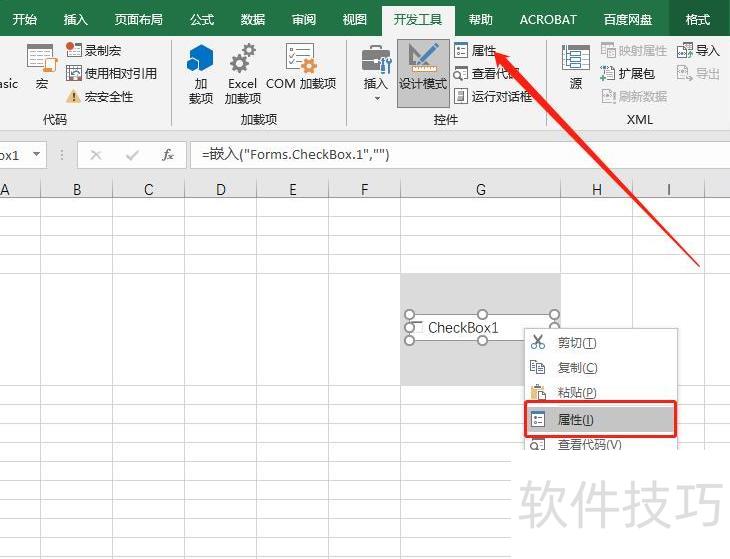Choose 查看代码(V) from context menu

click(601, 444)
